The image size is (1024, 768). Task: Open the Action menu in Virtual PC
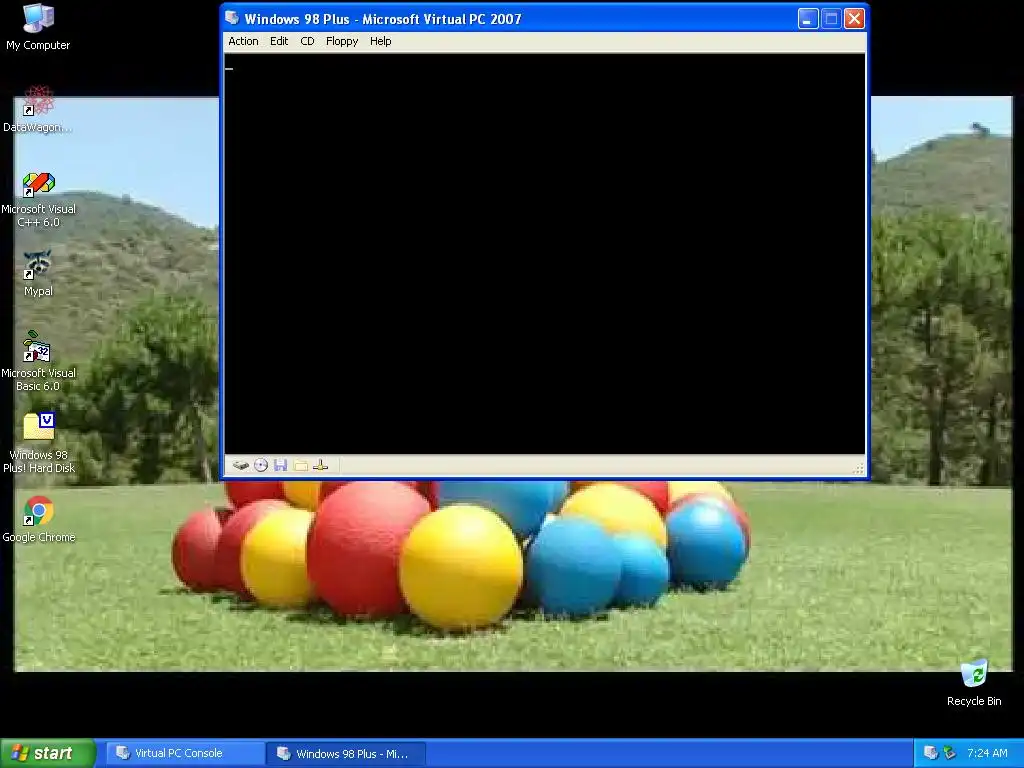tap(243, 41)
